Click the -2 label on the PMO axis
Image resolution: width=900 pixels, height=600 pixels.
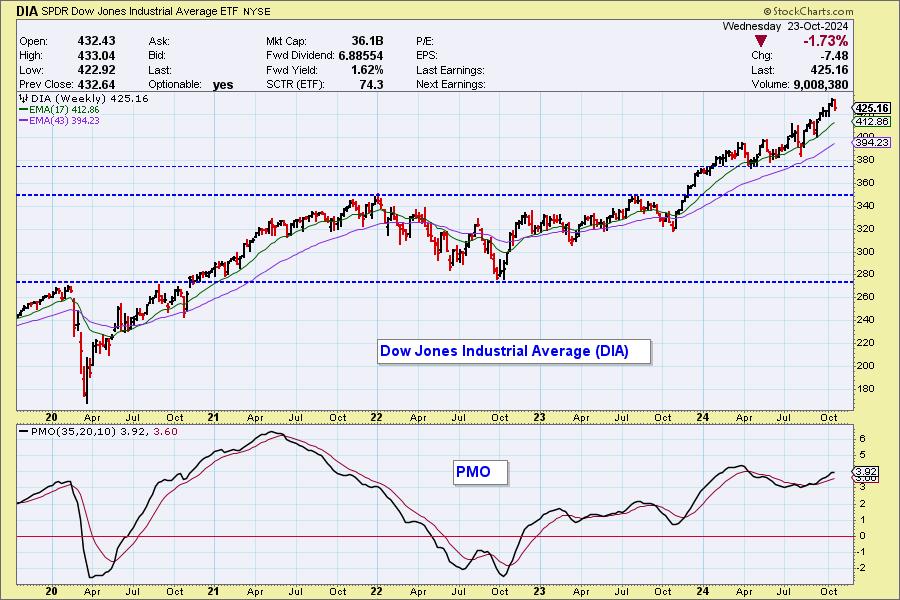coord(862,568)
